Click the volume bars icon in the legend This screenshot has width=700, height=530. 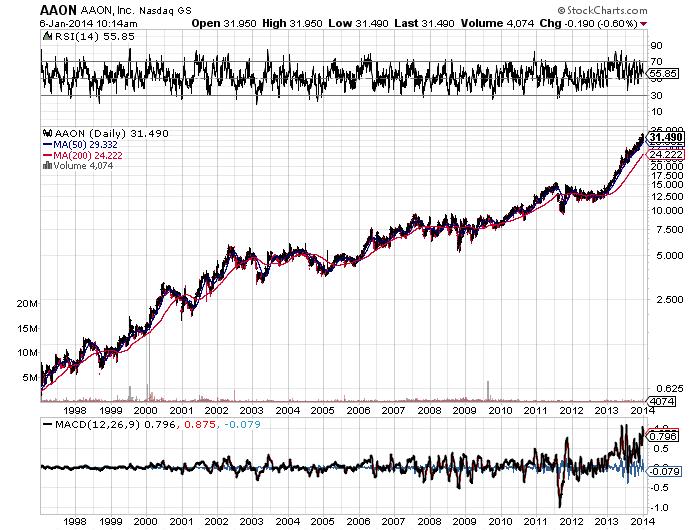(47, 166)
